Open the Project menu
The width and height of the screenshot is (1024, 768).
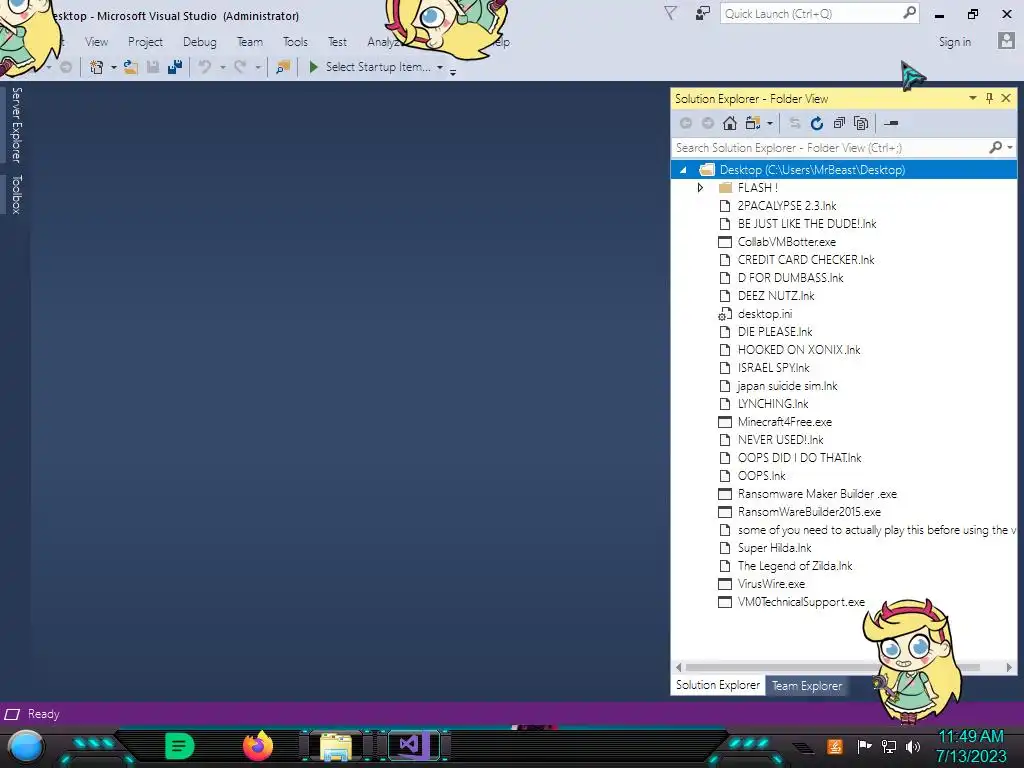(x=145, y=42)
